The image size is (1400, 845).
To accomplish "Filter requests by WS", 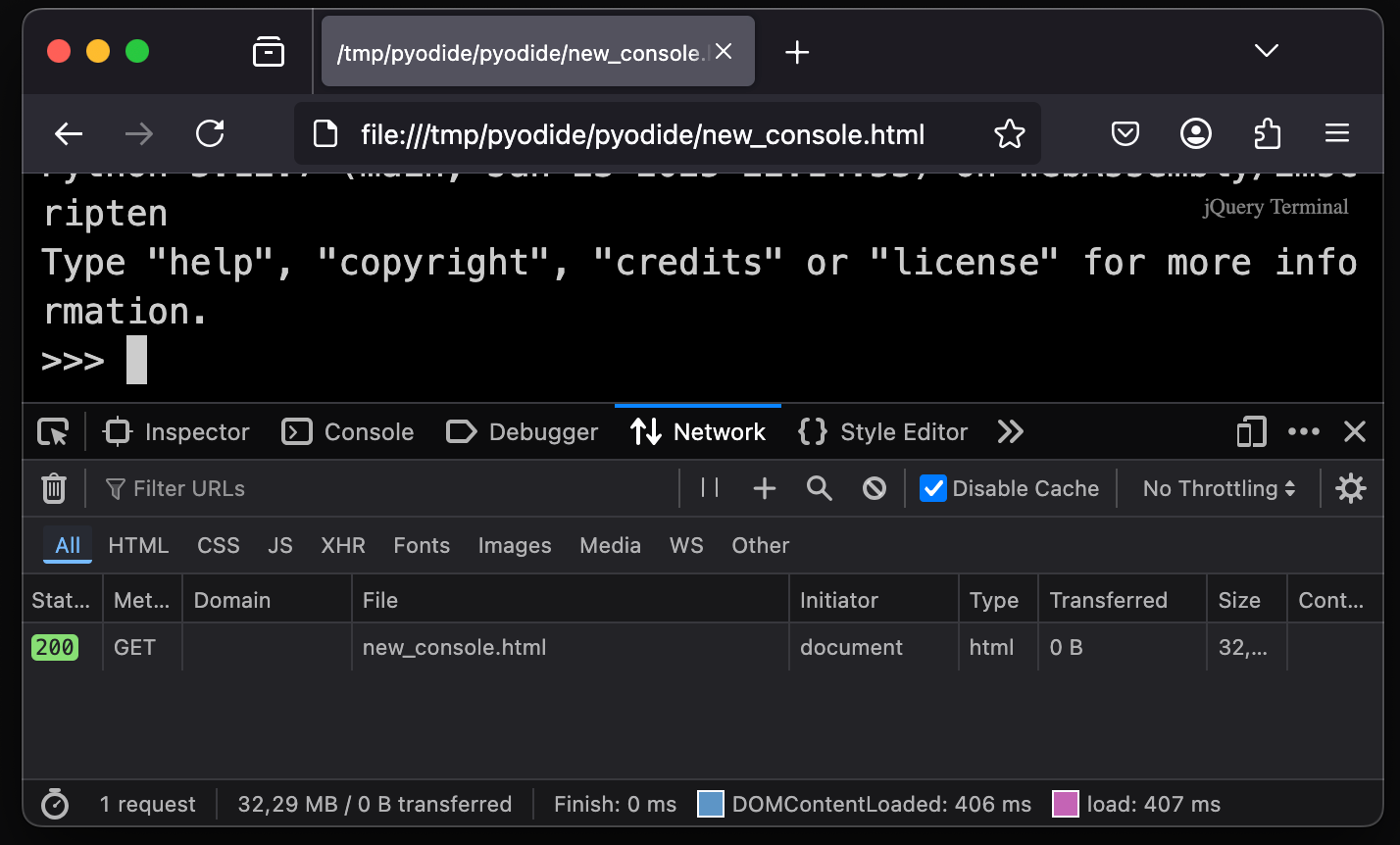I will 686,545.
